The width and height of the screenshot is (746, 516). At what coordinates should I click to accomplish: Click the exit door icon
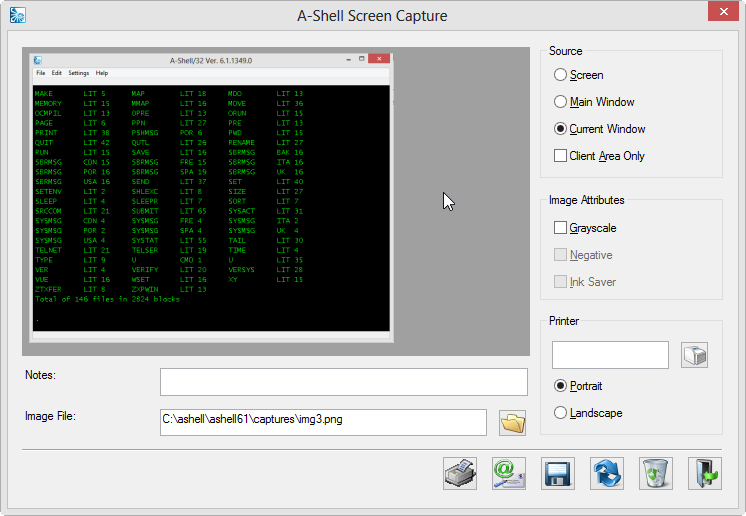click(705, 473)
